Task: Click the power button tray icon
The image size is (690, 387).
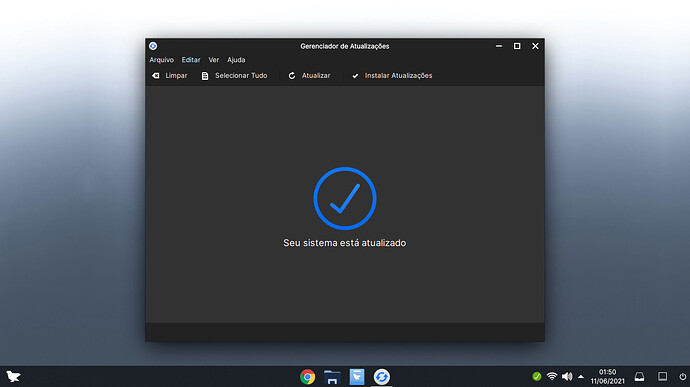Action: click(x=683, y=376)
